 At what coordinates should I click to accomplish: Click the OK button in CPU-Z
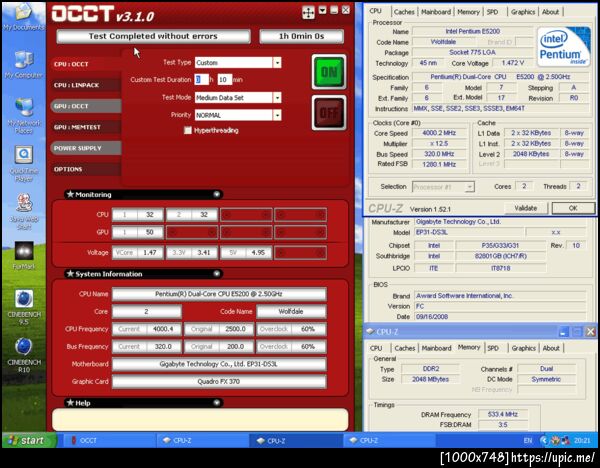click(573, 208)
